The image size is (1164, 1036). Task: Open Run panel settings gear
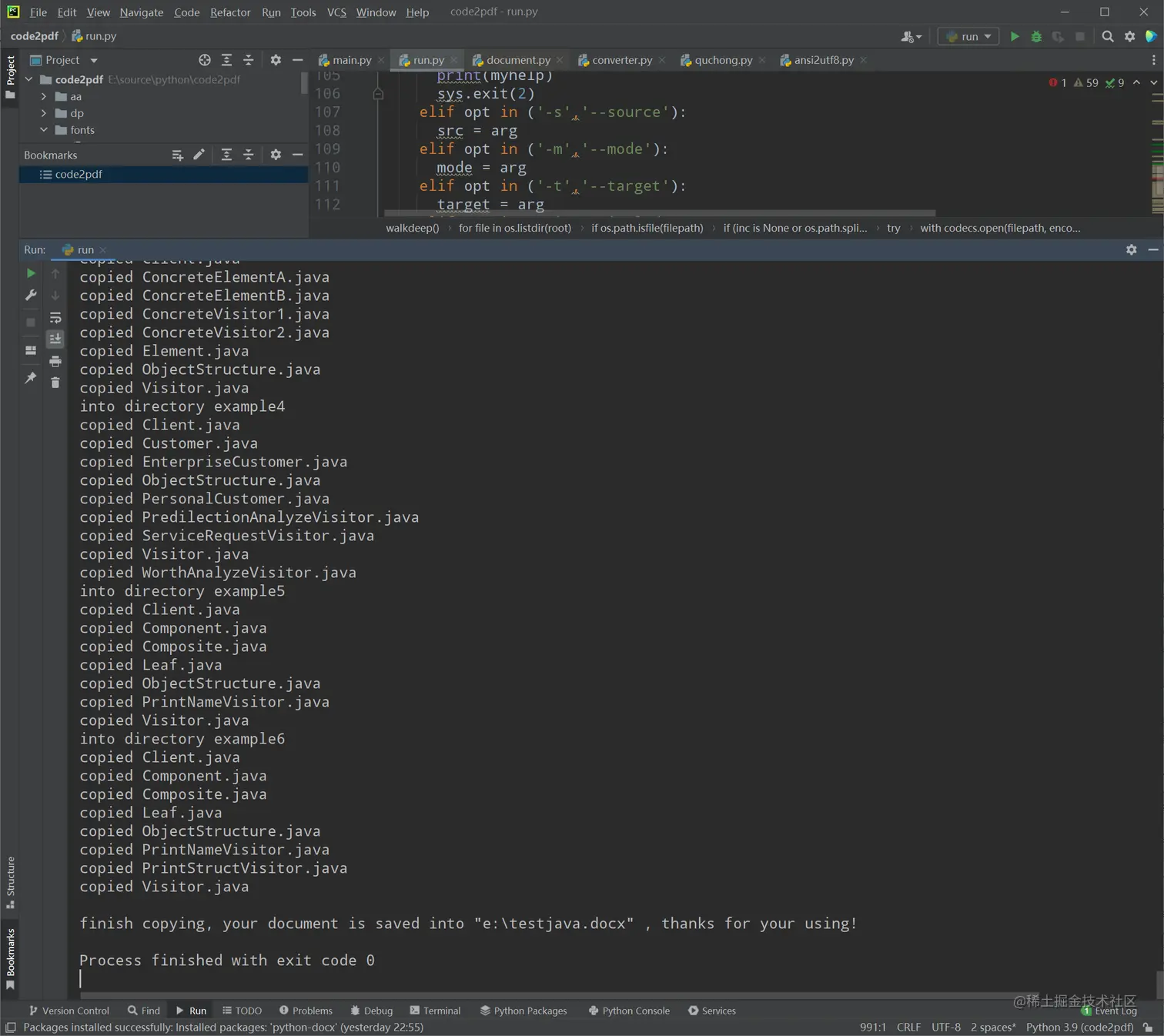[x=1131, y=249]
